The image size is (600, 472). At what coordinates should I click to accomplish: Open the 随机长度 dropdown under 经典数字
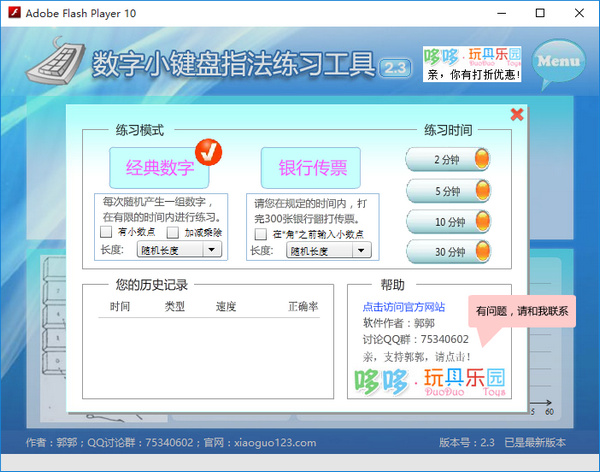[179, 250]
